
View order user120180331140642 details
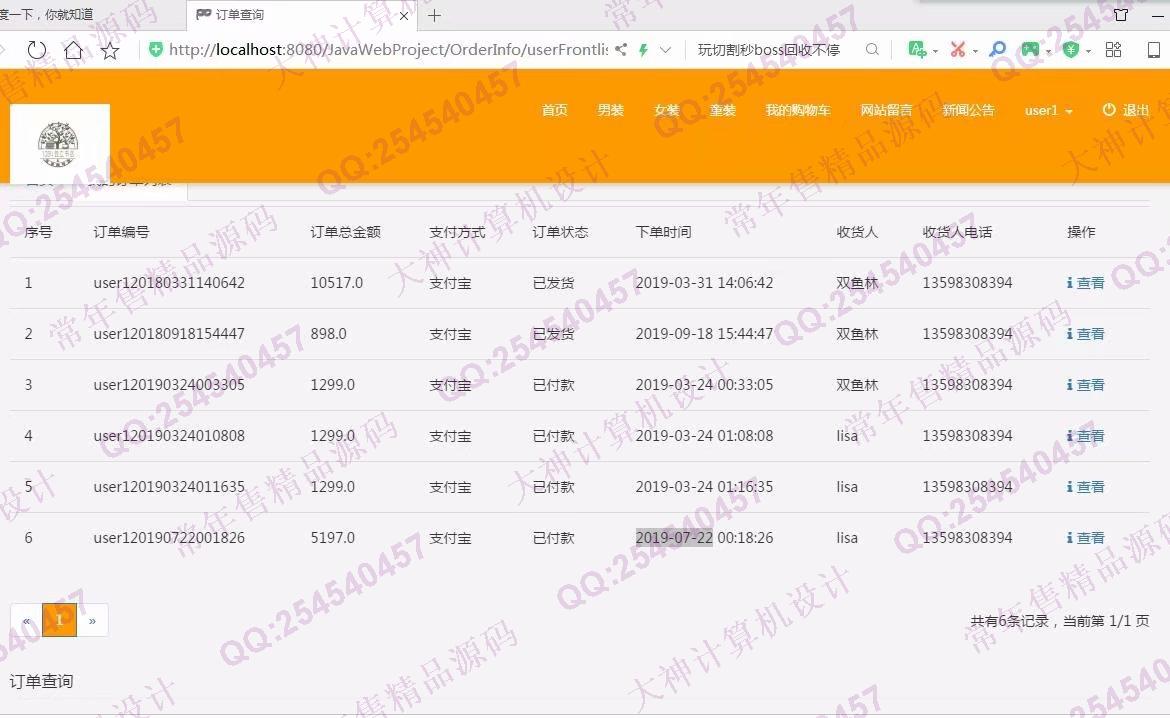click(1086, 283)
